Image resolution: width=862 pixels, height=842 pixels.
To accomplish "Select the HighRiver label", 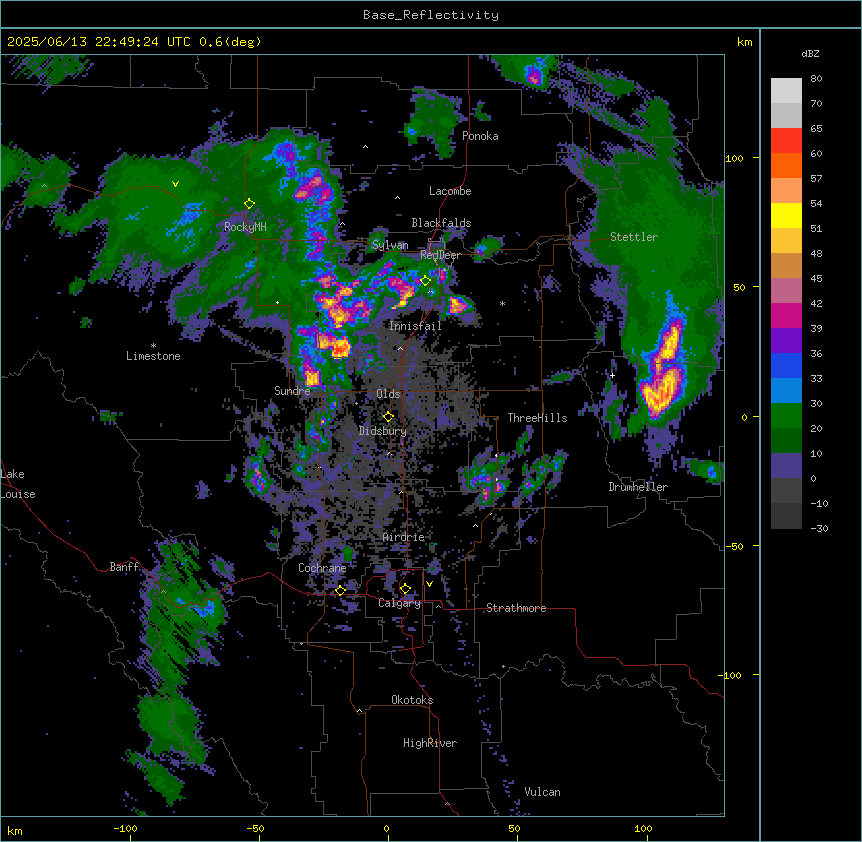I will click(x=430, y=743).
